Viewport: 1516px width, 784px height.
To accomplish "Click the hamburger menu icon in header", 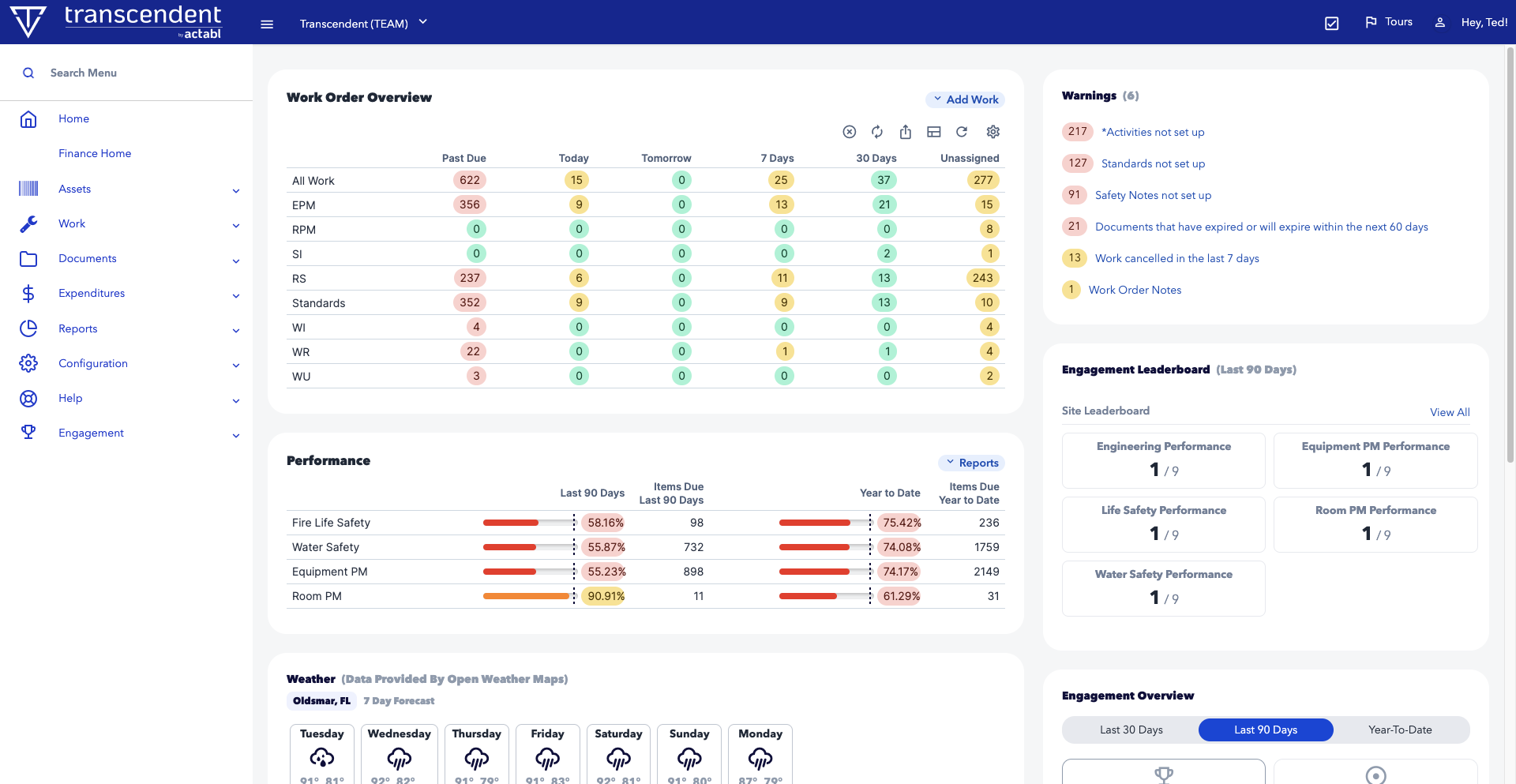I will 267,24.
